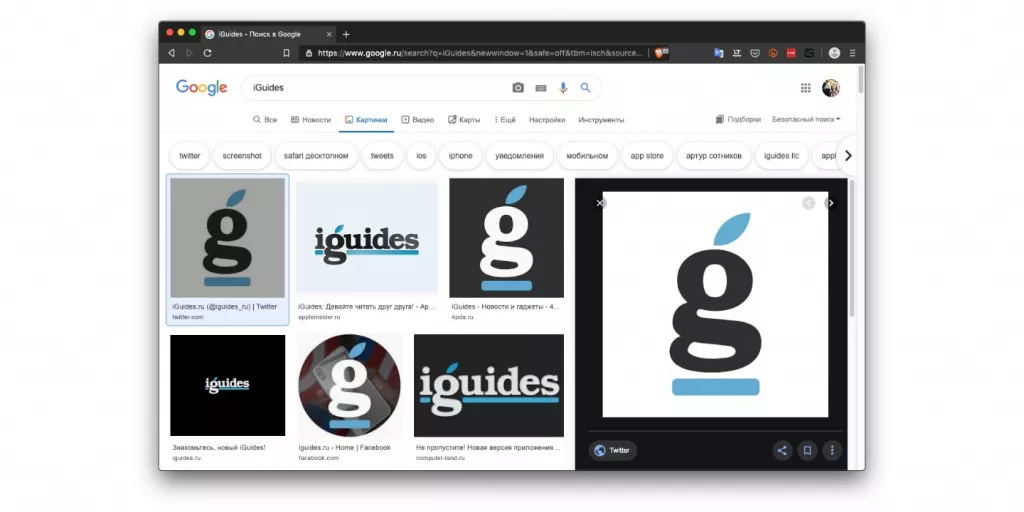
Task: Click the orange circular extension icon
Action: pos(773,53)
